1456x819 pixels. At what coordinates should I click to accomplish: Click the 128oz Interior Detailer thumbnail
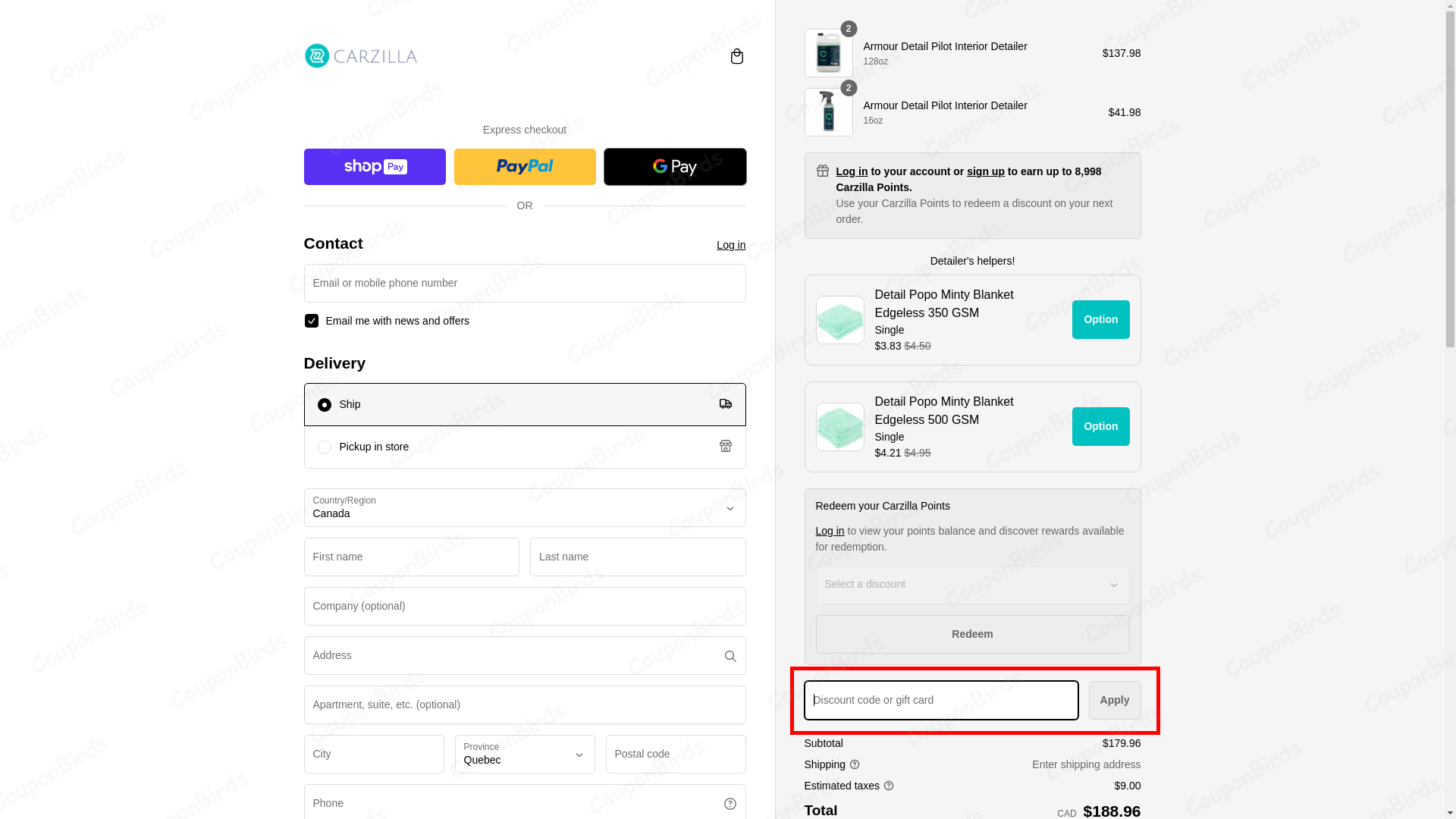828,53
